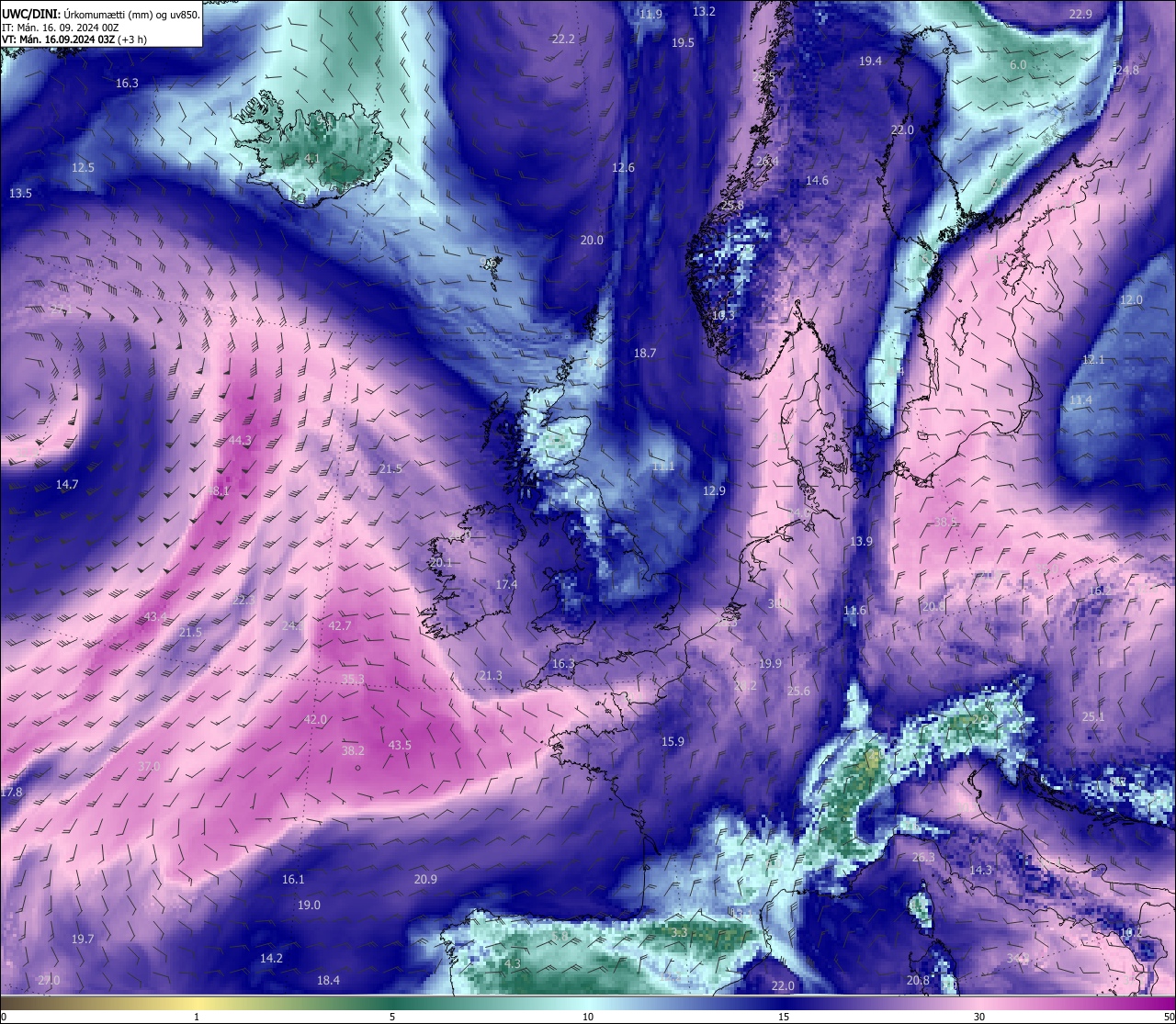Click the 17.4 value over Ireland
The width and height of the screenshot is (1176, 1024).
point(506,584)
